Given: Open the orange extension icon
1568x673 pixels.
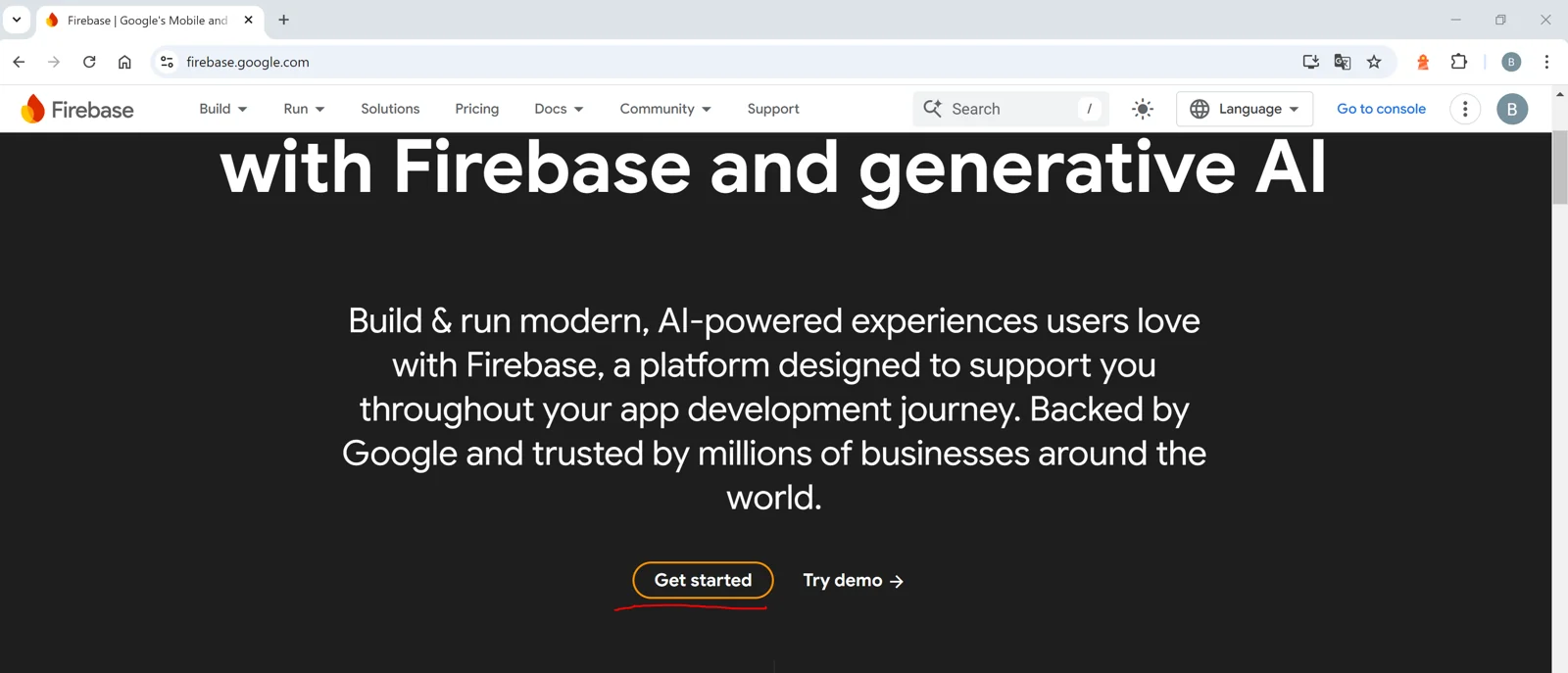Looking at the screenshot, I should click(1423, 62).
